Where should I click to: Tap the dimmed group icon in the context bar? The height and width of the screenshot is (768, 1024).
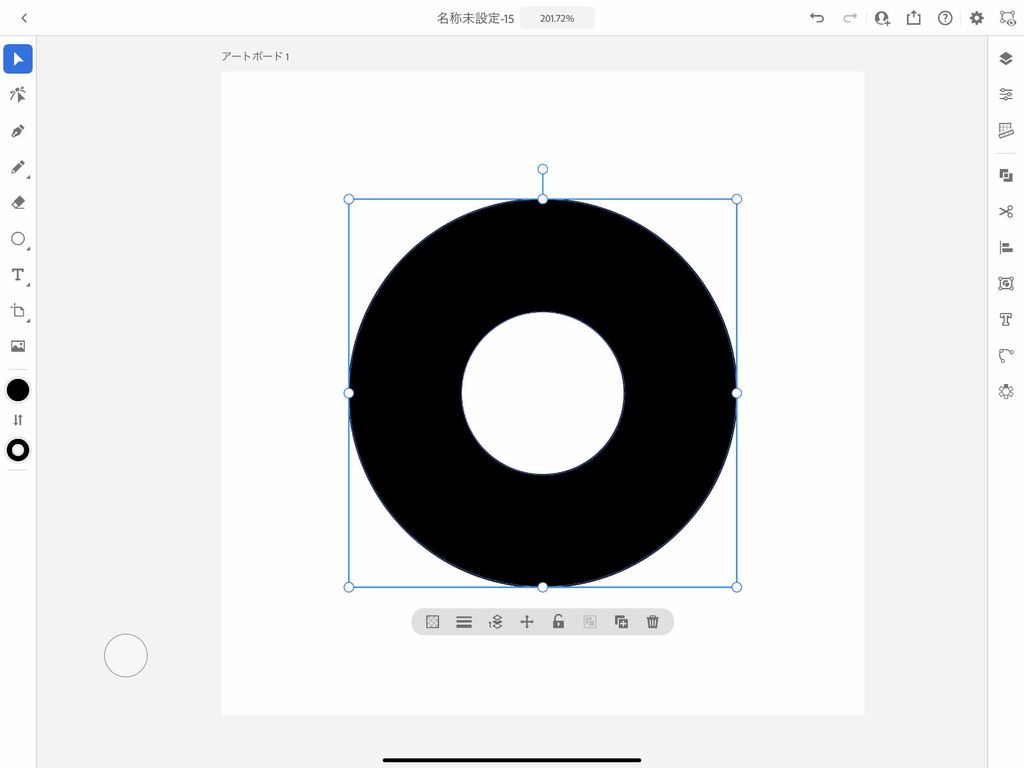(x=590, y=622)
